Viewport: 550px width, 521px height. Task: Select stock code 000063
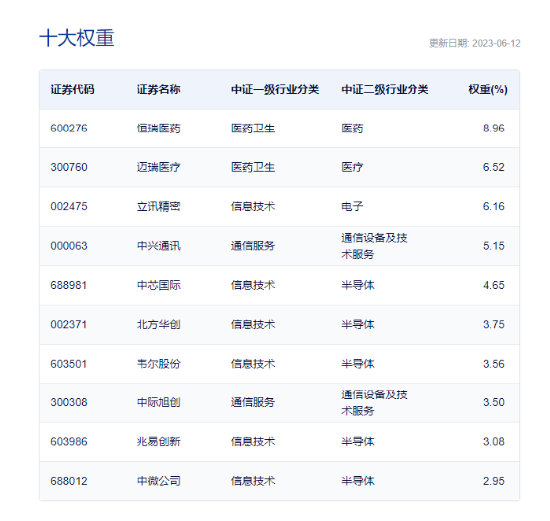(x=69, y=246)
